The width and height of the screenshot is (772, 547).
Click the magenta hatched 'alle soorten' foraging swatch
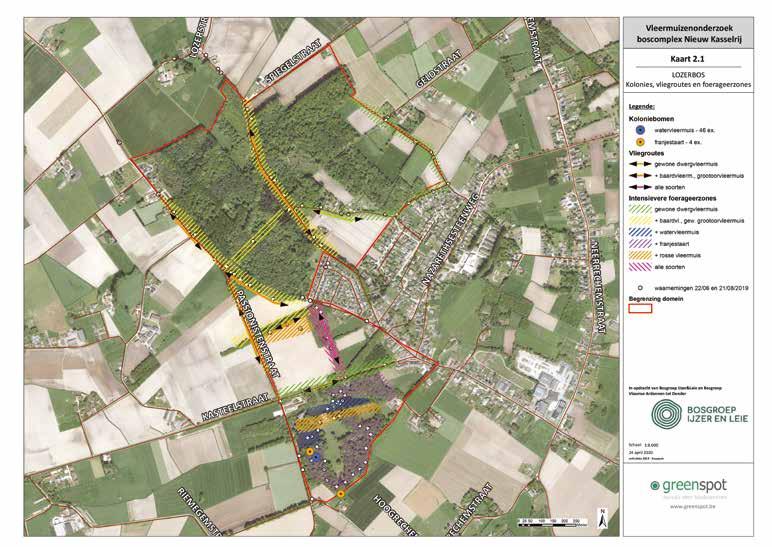[x=640, y=267]
